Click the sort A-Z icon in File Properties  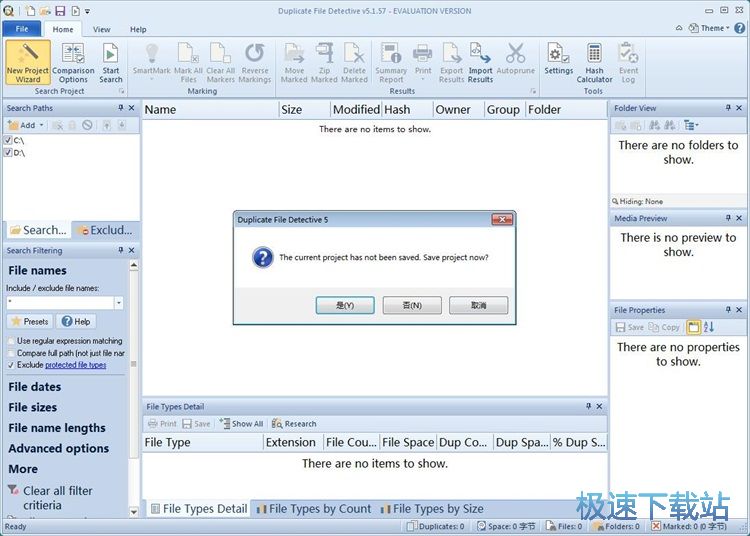pos(709,327)
